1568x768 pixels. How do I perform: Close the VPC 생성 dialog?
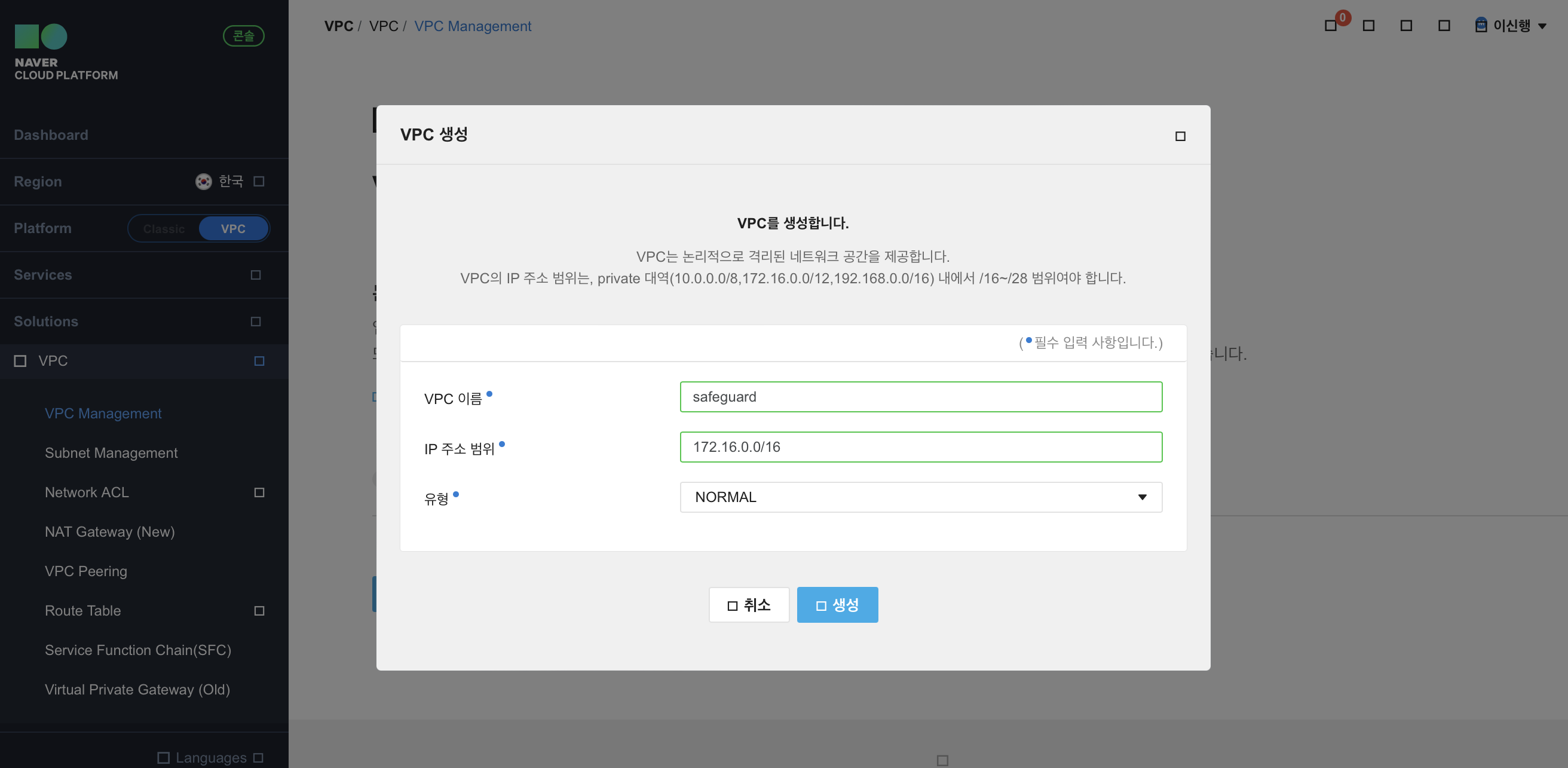click(x=1180, y=136)
